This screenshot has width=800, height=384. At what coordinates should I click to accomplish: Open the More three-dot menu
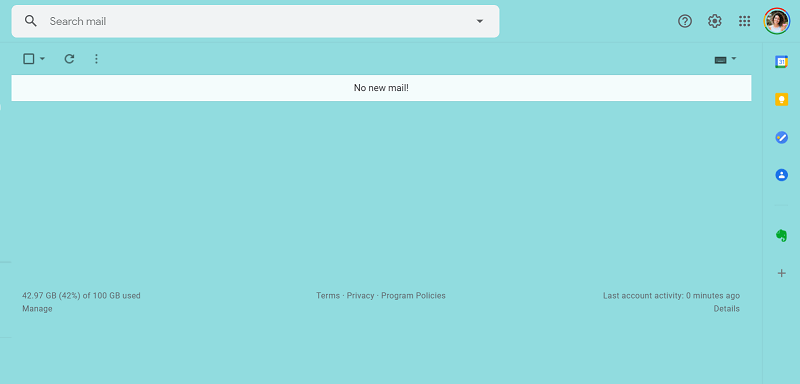click(96, 59)
